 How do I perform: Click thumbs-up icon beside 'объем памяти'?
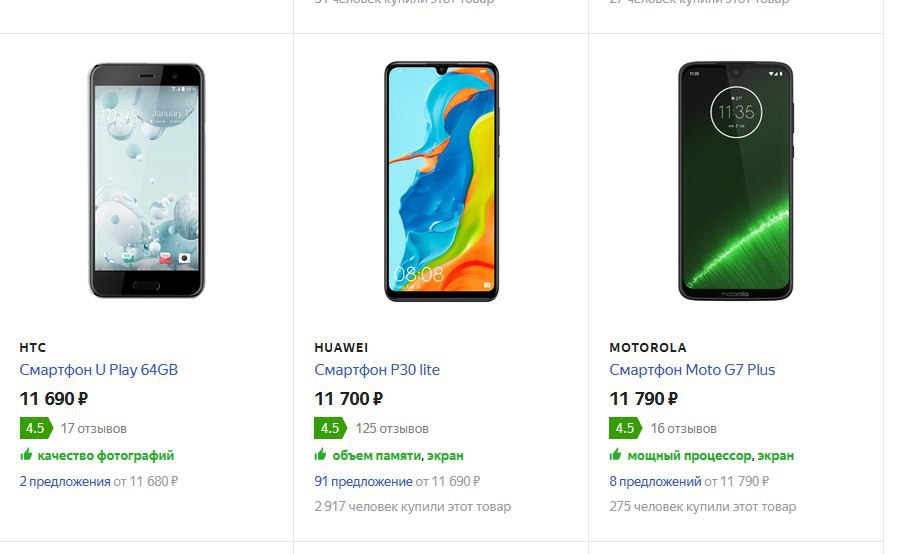(x=320, y=454)
